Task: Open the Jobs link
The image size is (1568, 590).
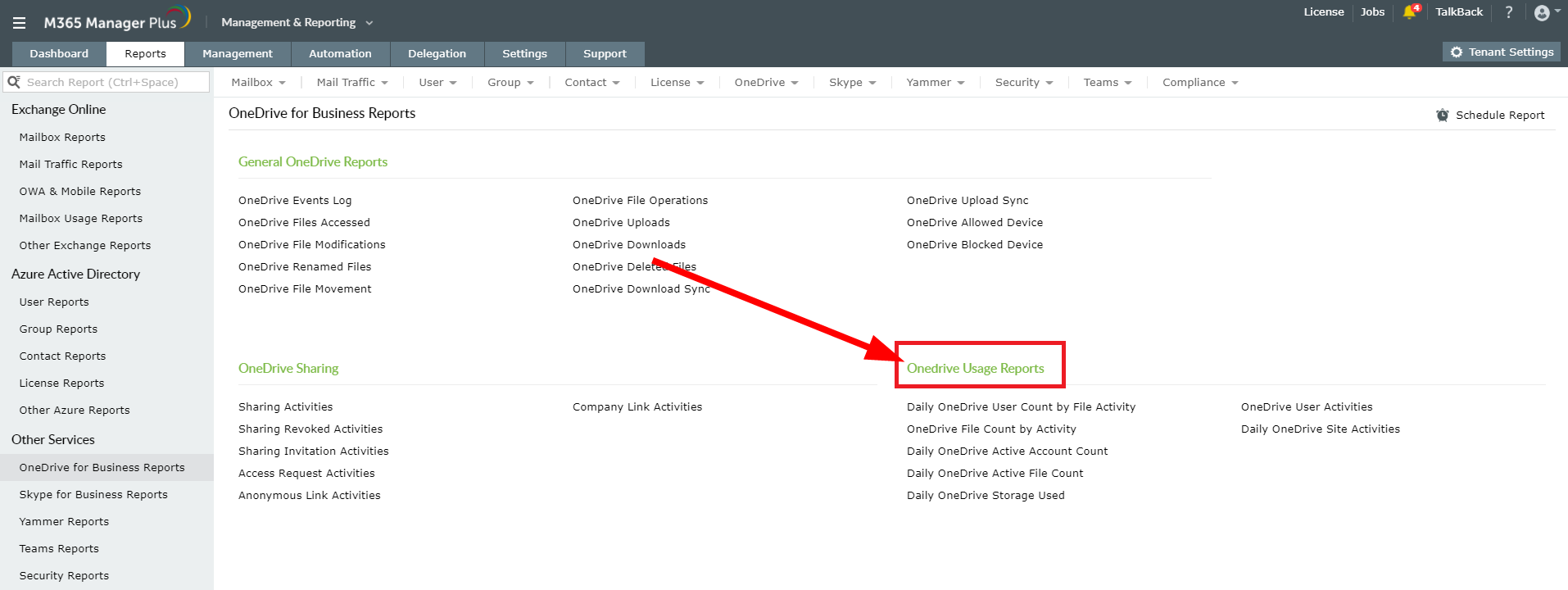Action: pyautogui.click(x=1372, y=12)
